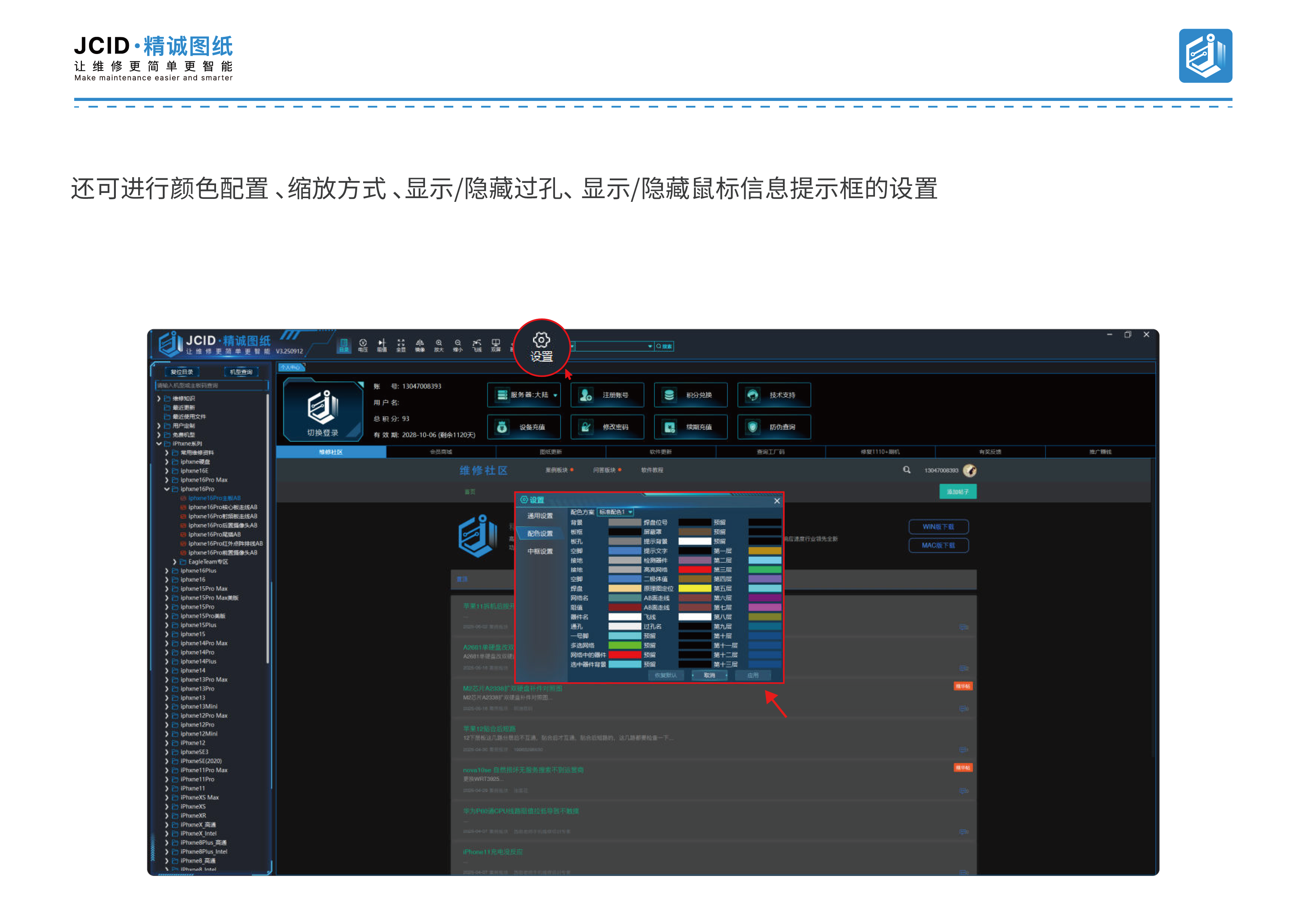Click the 续期充值 renewal recharge icon

point(669,427)
